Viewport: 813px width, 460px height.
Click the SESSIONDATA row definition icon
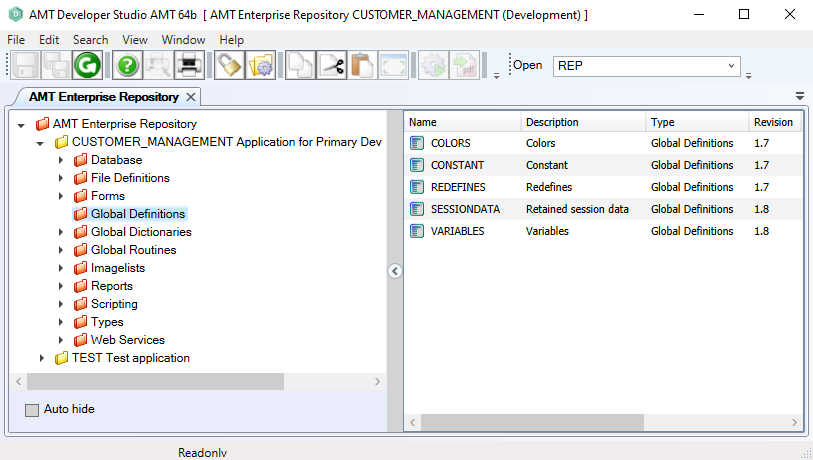coord(417,209)
